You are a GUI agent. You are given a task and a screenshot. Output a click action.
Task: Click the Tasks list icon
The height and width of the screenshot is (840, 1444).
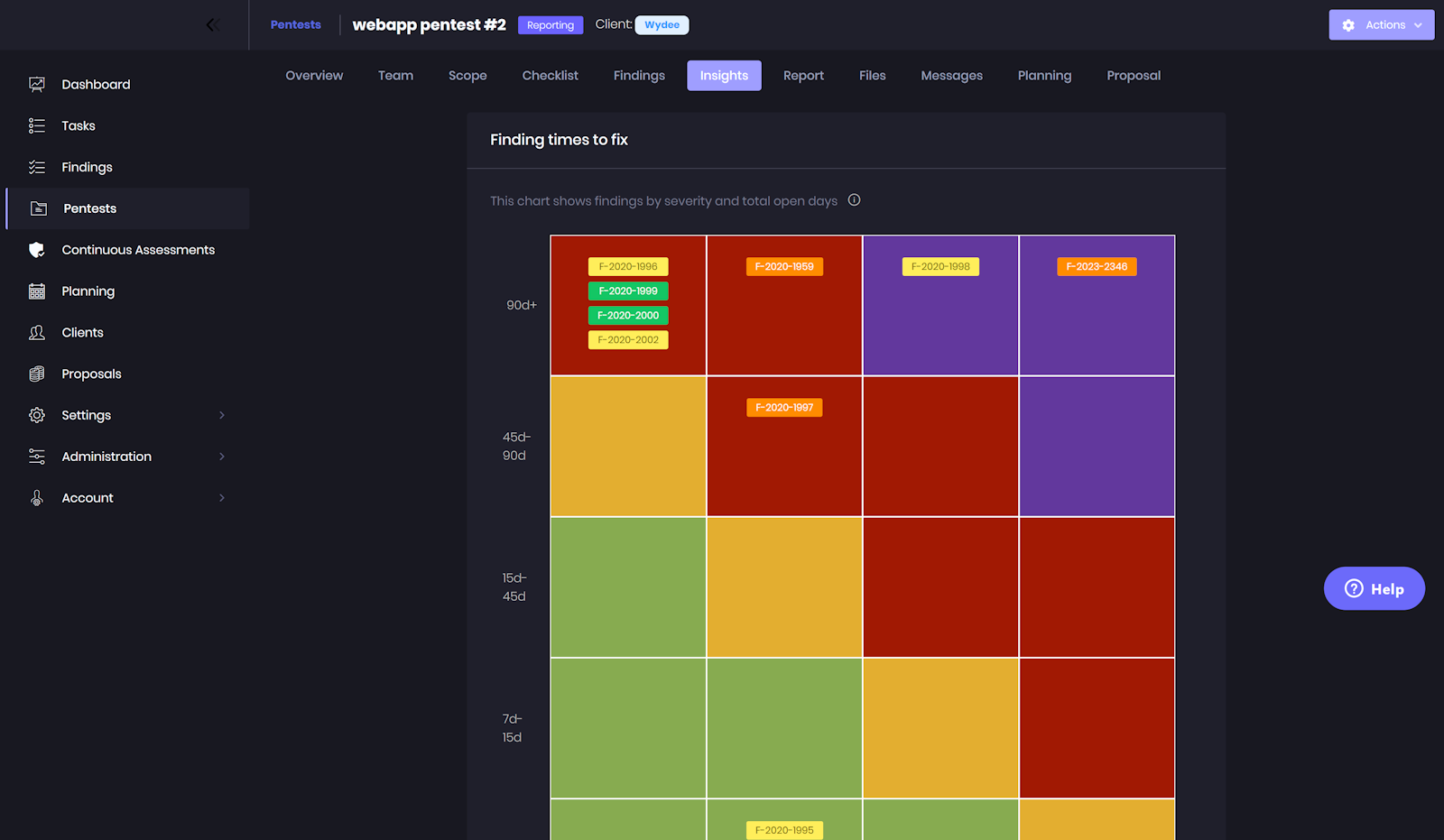(x=37, y=126)
